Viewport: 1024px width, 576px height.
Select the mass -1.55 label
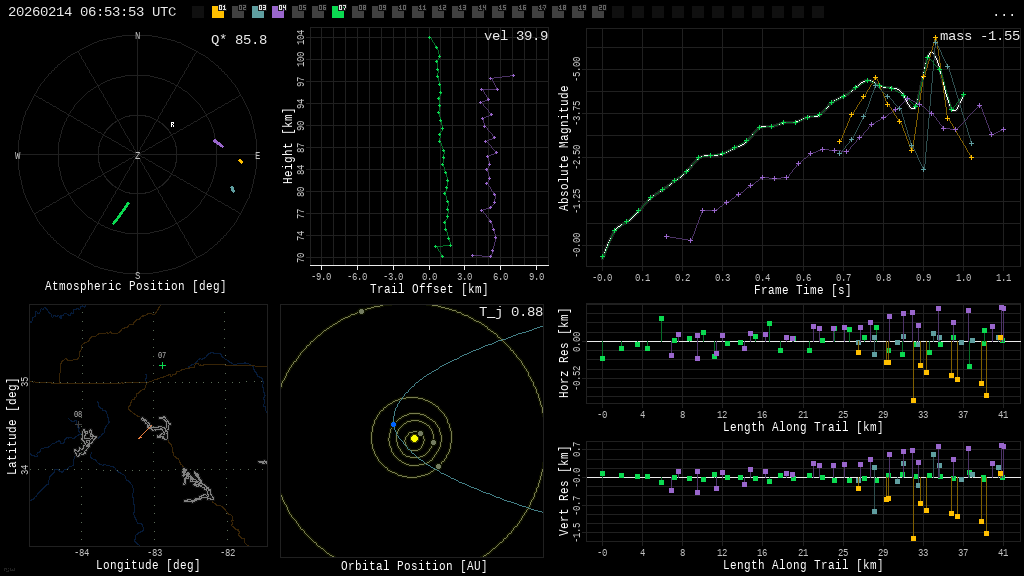tap(979, 36)
